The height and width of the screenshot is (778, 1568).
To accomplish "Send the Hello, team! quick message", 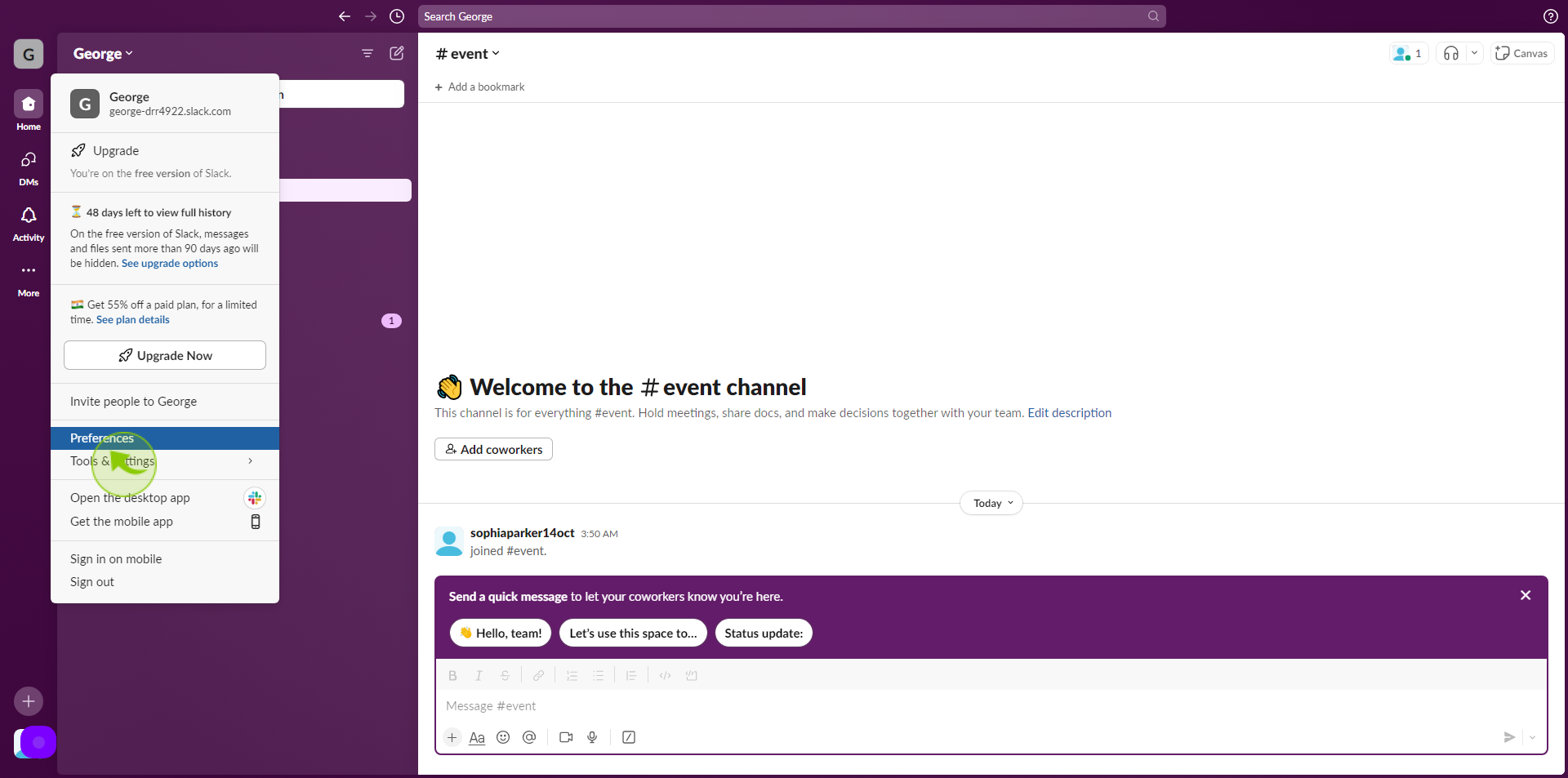I will click(501, 634).
